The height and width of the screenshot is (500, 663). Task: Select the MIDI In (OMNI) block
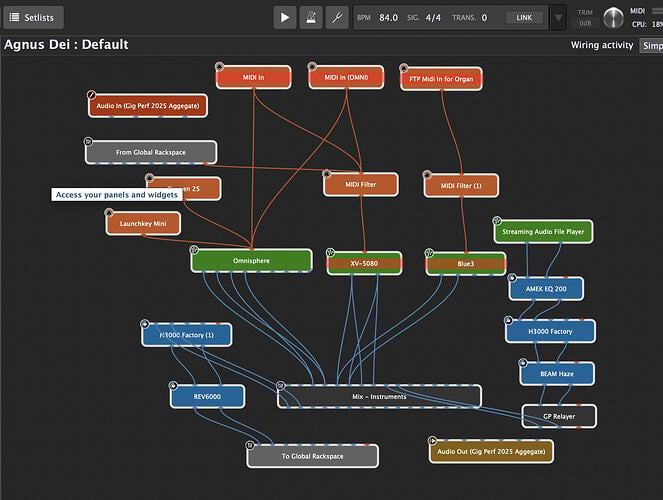[346, 77]
